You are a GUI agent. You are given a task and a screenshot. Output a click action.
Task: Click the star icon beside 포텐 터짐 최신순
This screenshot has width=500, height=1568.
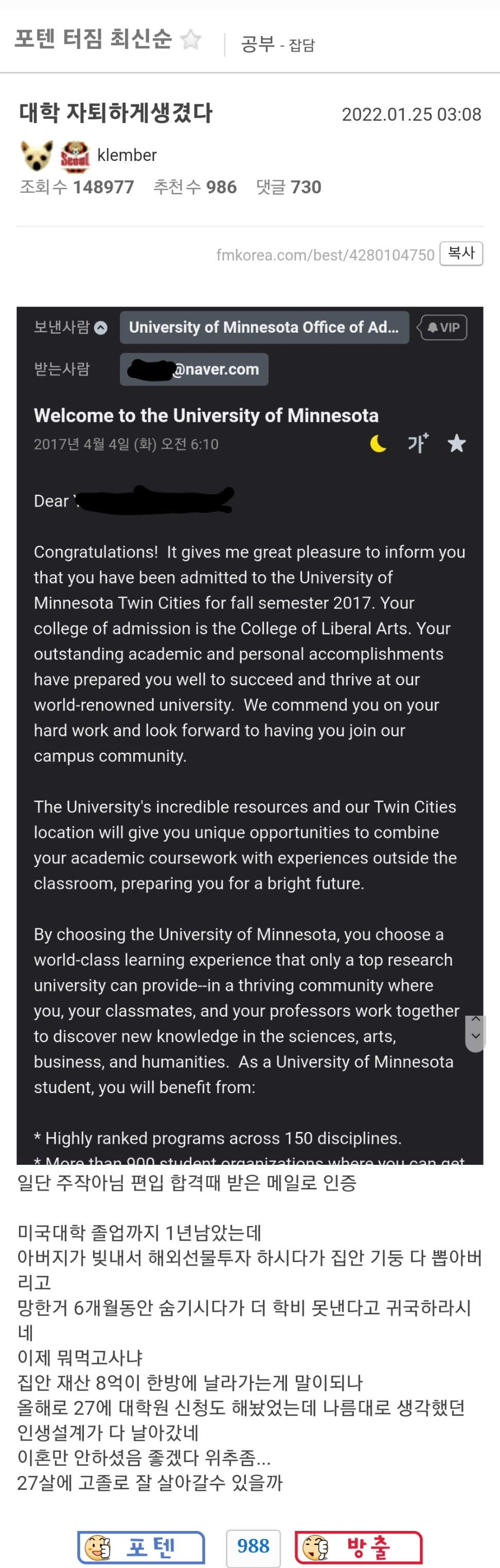[191, 40]
